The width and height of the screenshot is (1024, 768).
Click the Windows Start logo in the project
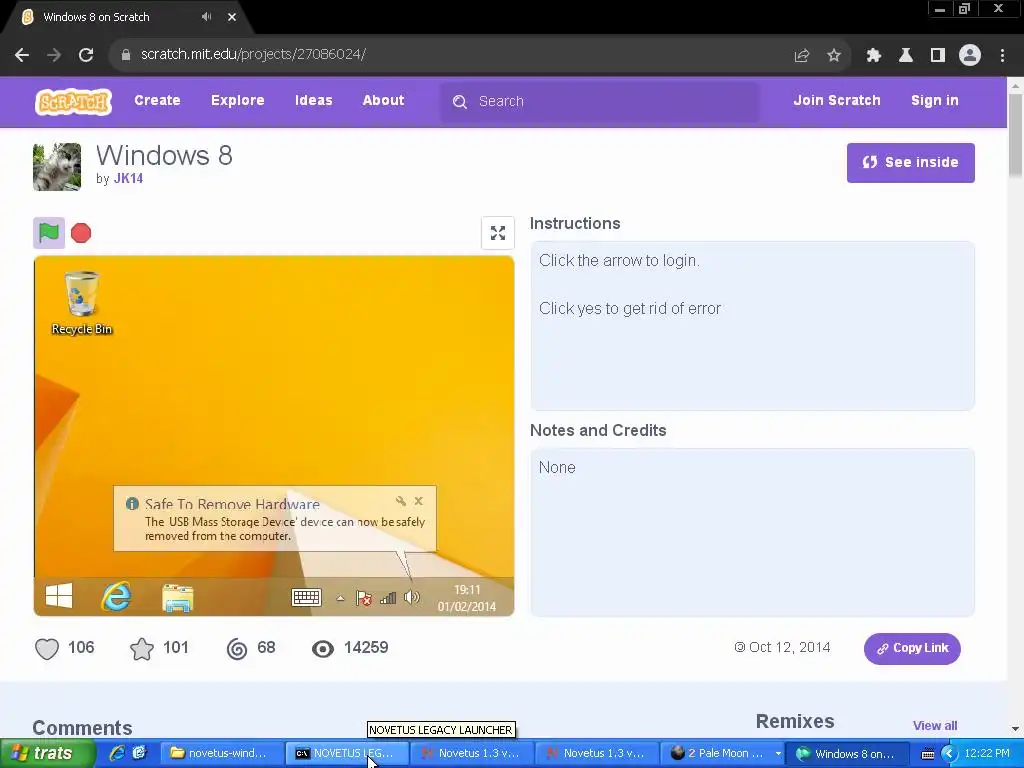[59, 596]
